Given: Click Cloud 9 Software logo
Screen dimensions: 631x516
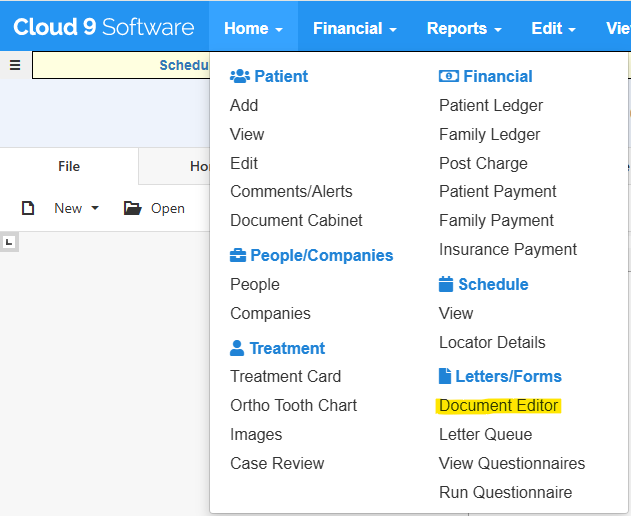Looking at the screenshot, I should [104, 27].
